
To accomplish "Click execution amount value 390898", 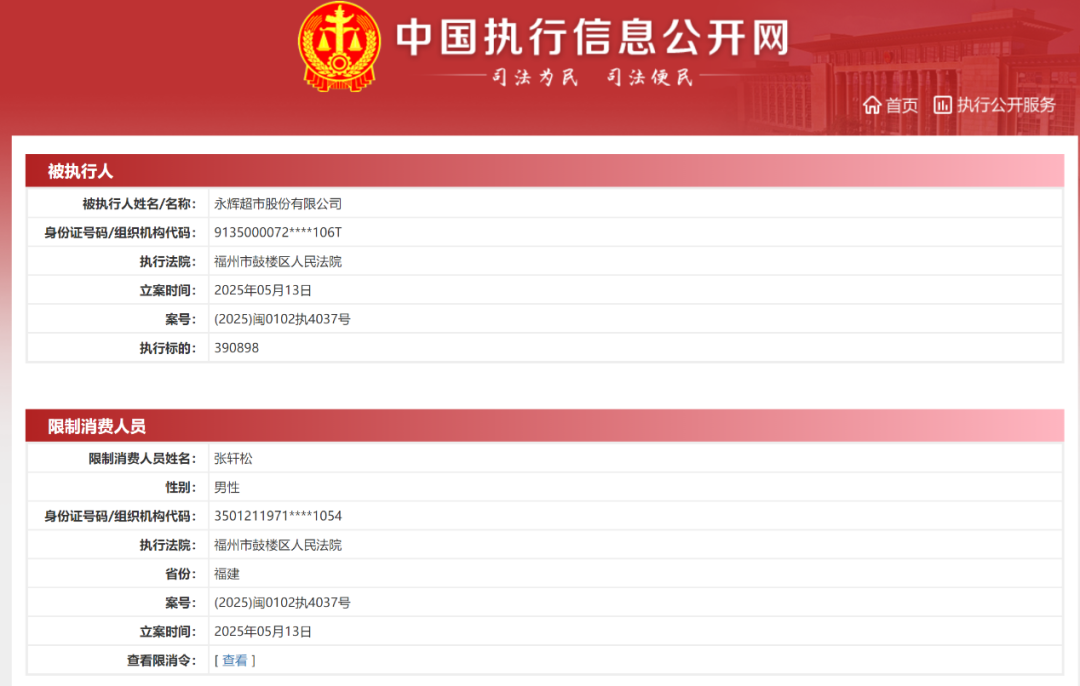I will pos(236,349).
